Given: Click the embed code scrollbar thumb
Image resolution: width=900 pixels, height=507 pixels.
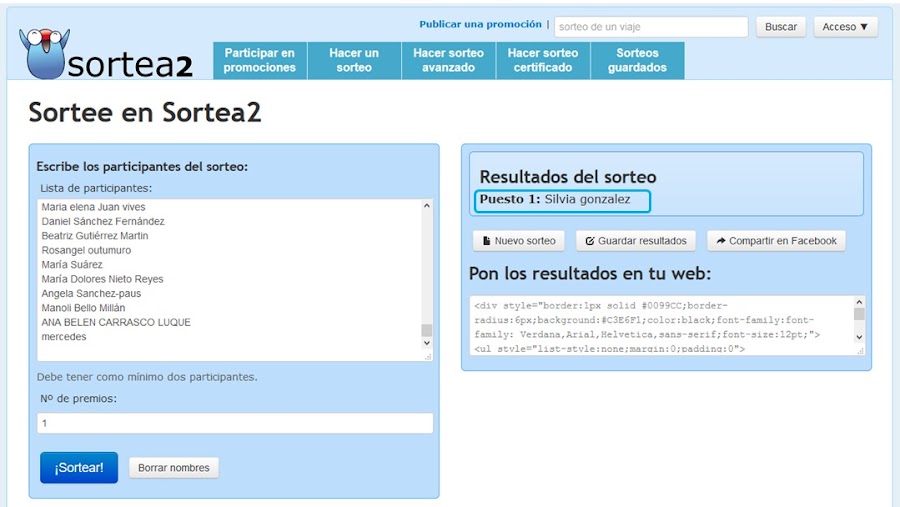Looking at the screenshot, I should tap(859, 314).
